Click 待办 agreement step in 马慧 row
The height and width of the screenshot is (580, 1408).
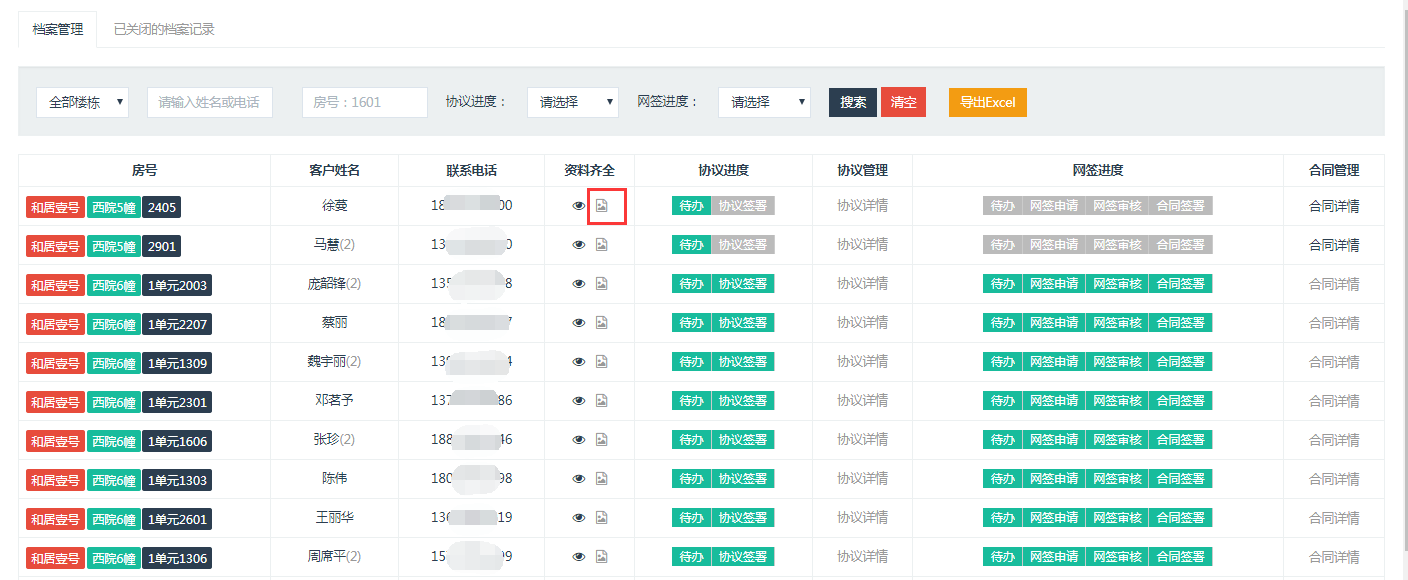click(691, 245)
